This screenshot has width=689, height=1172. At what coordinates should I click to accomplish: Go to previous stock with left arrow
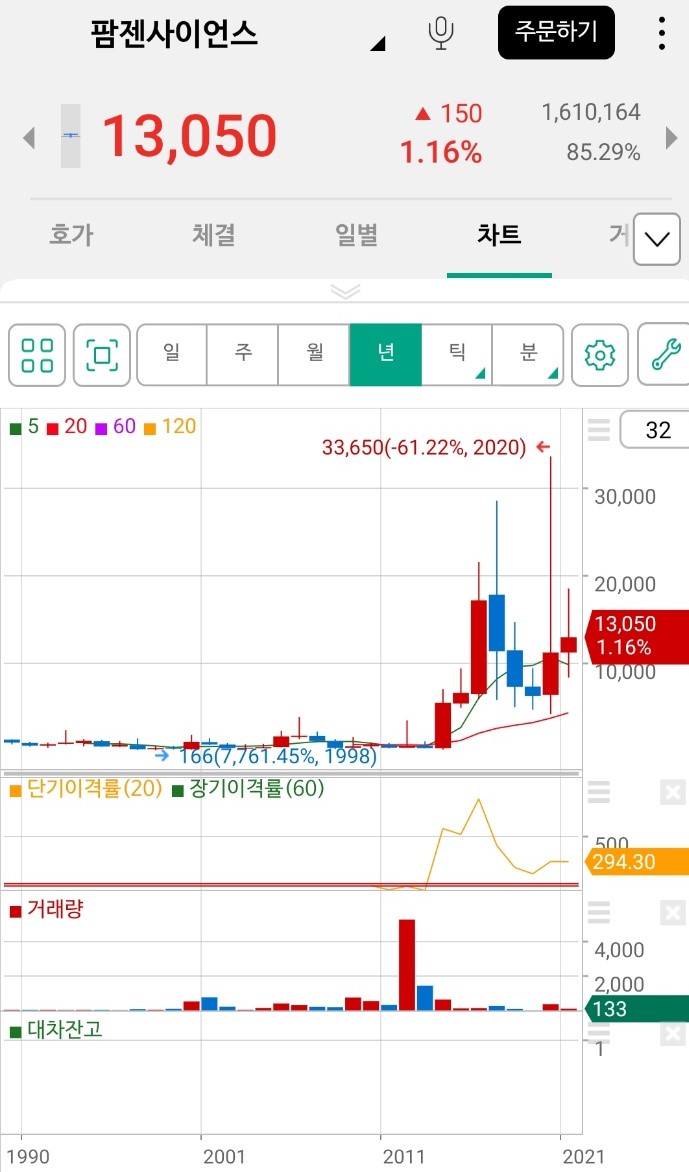click(29, 138)
